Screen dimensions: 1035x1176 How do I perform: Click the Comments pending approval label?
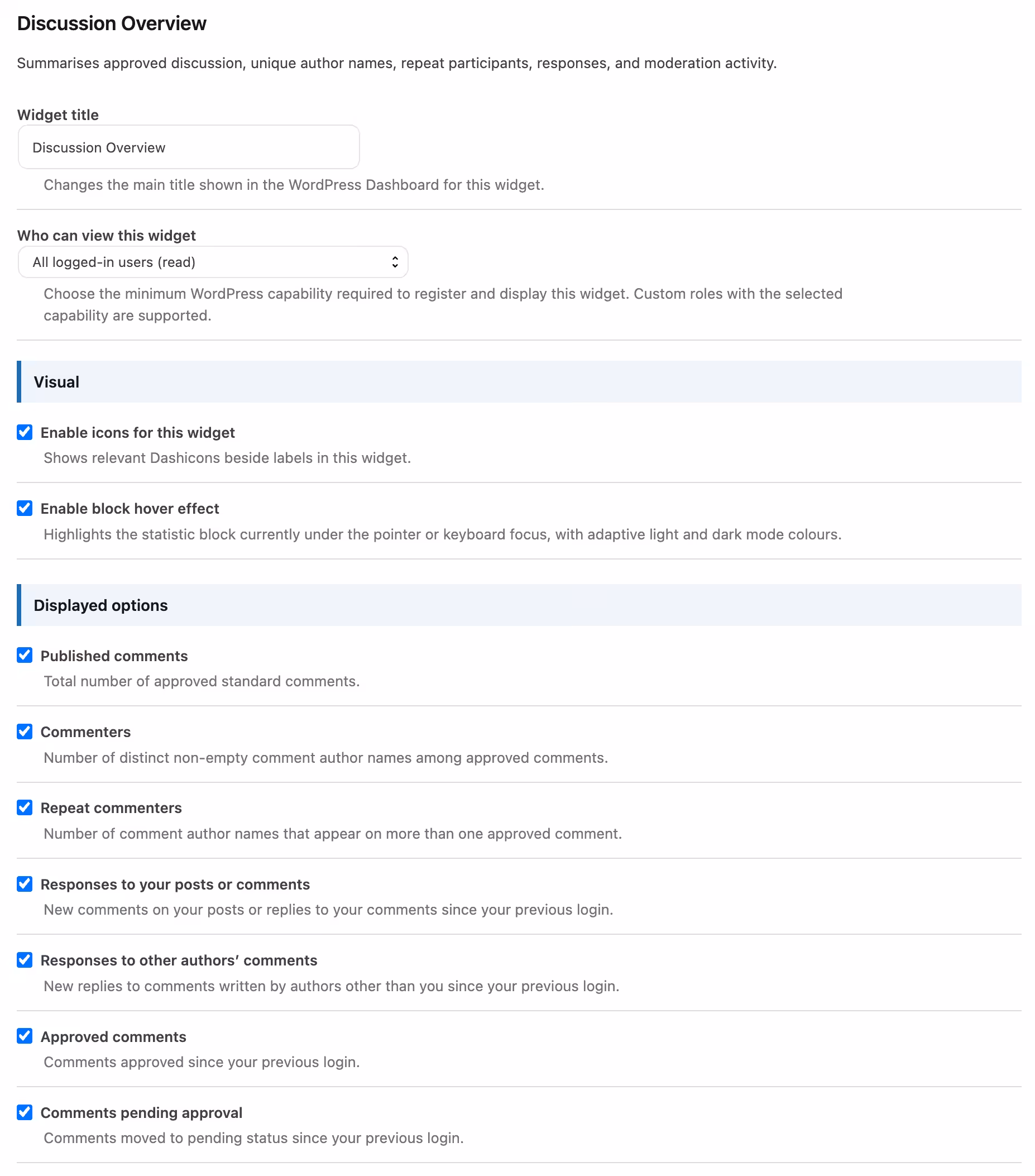[142, 1113]
